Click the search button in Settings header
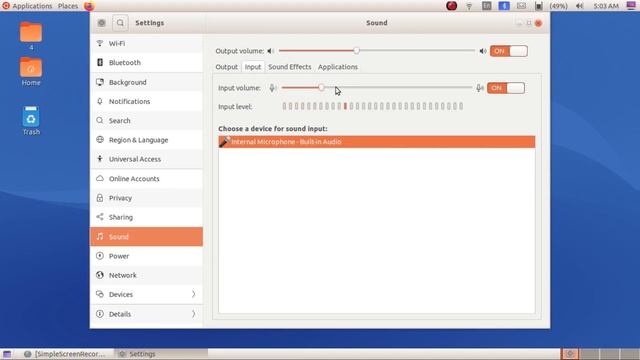640x360 pixels. click(x=120, y=23)
